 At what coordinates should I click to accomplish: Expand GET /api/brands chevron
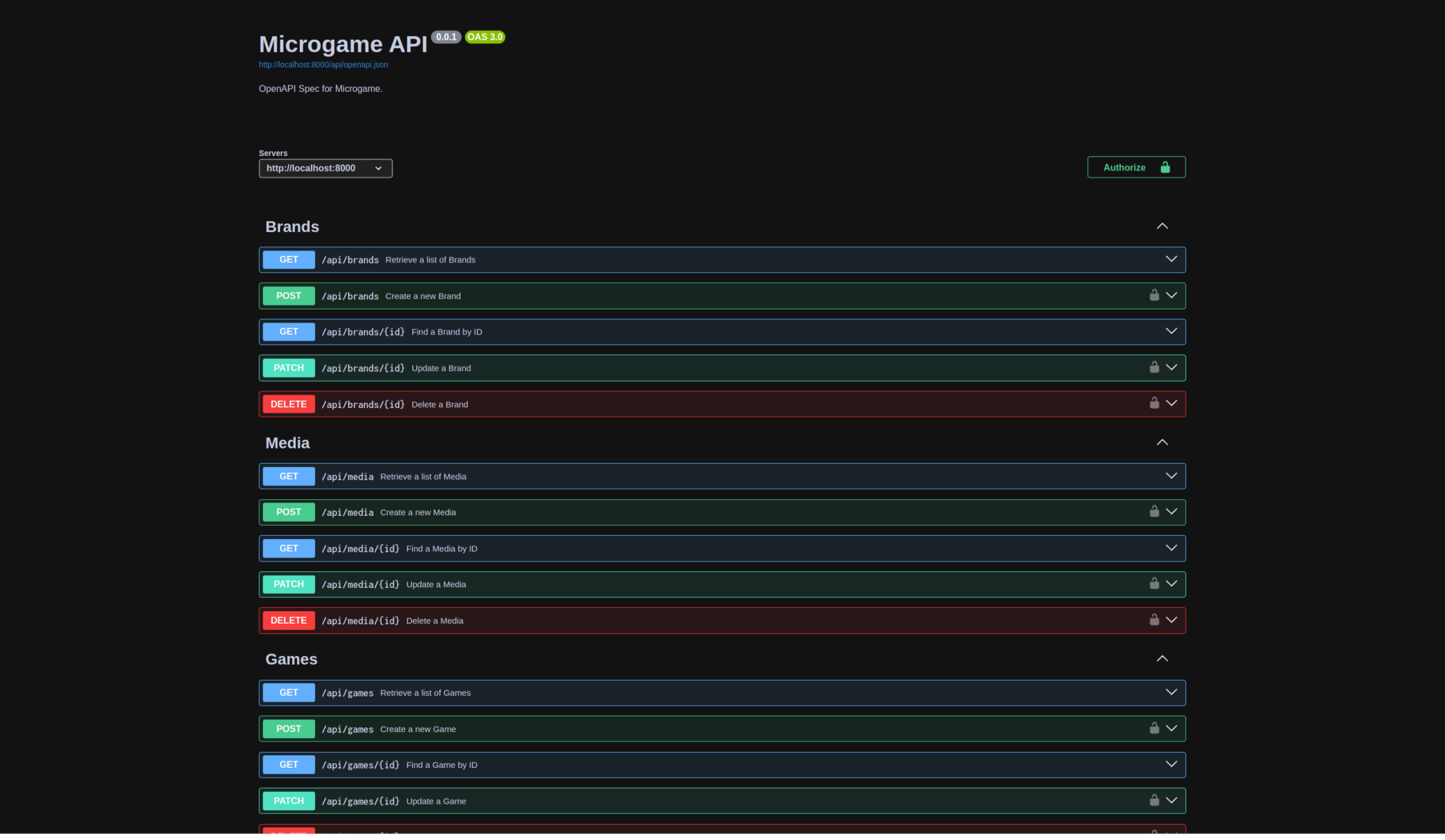[x=1171, y=259]
